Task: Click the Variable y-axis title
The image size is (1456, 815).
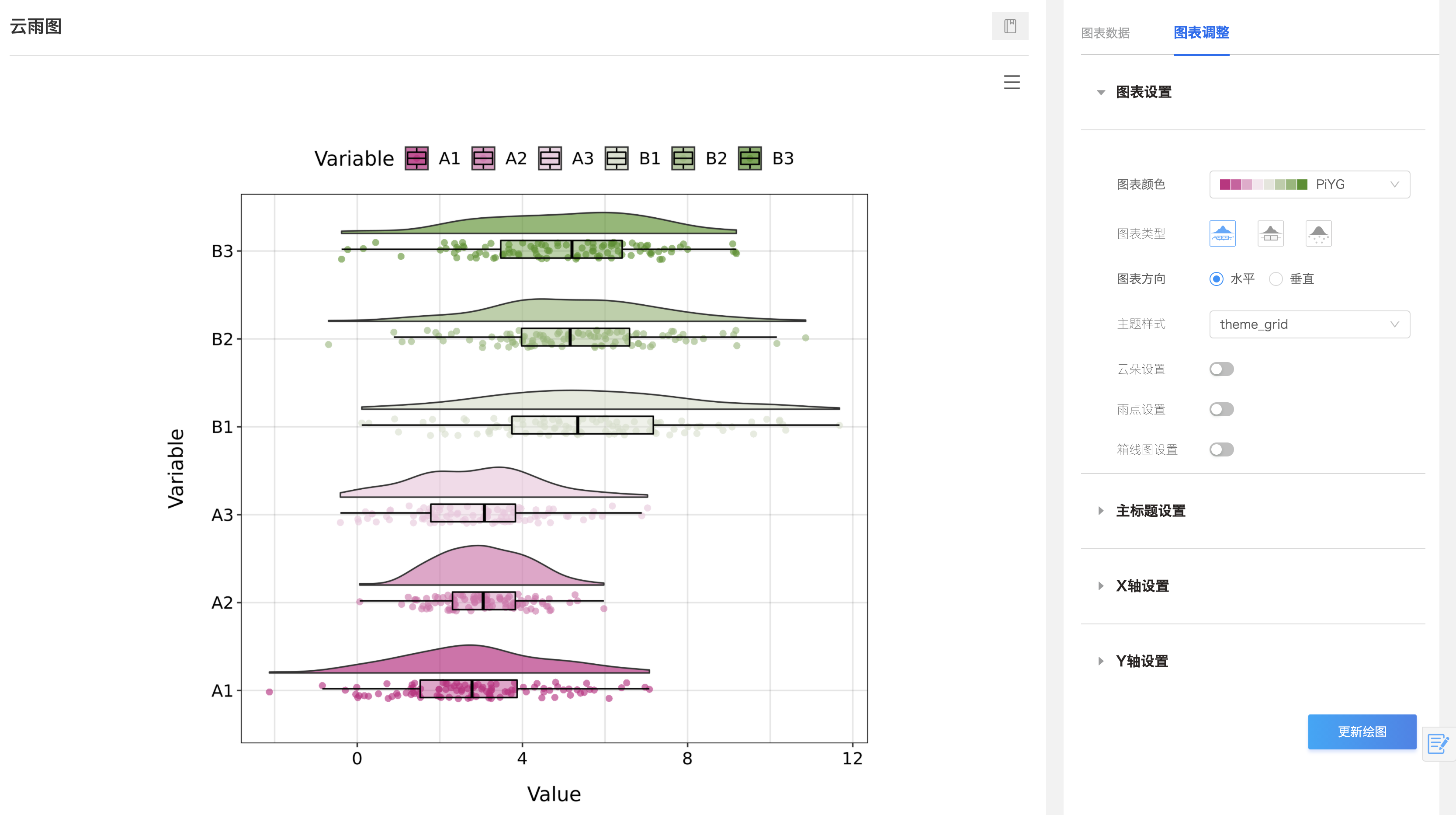Action: [176, 468]
